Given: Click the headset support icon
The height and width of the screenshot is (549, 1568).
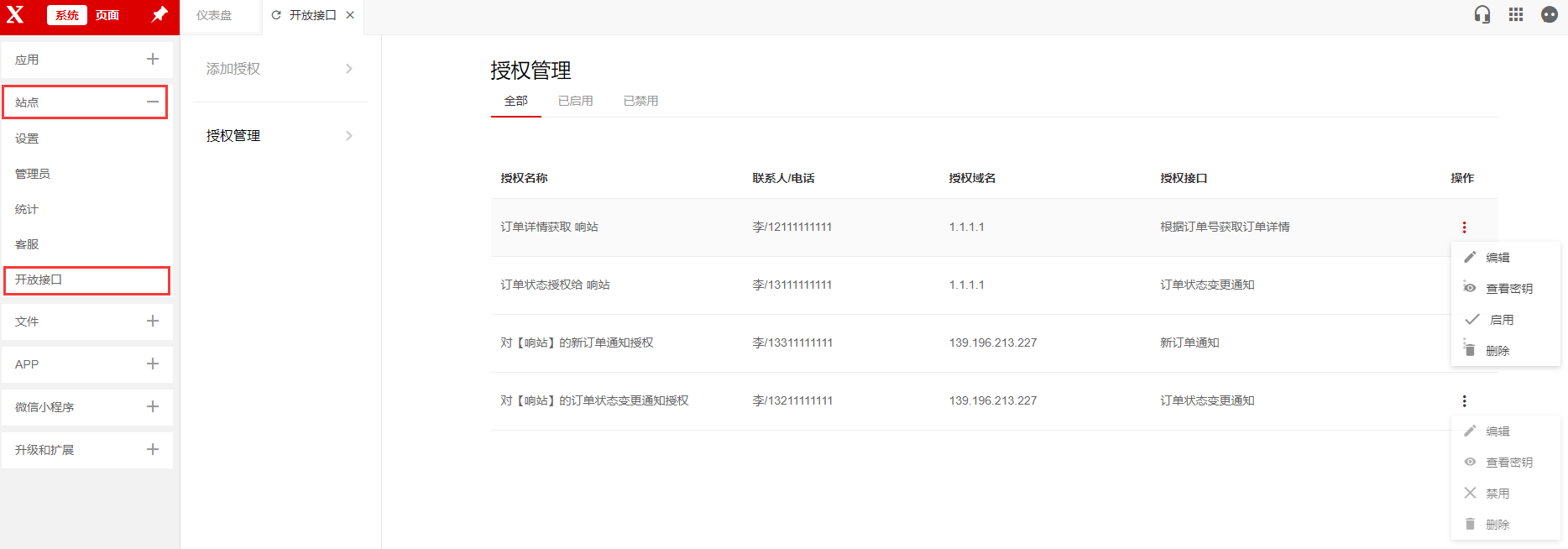Looking at the screenshot, I should (1482, 15).
